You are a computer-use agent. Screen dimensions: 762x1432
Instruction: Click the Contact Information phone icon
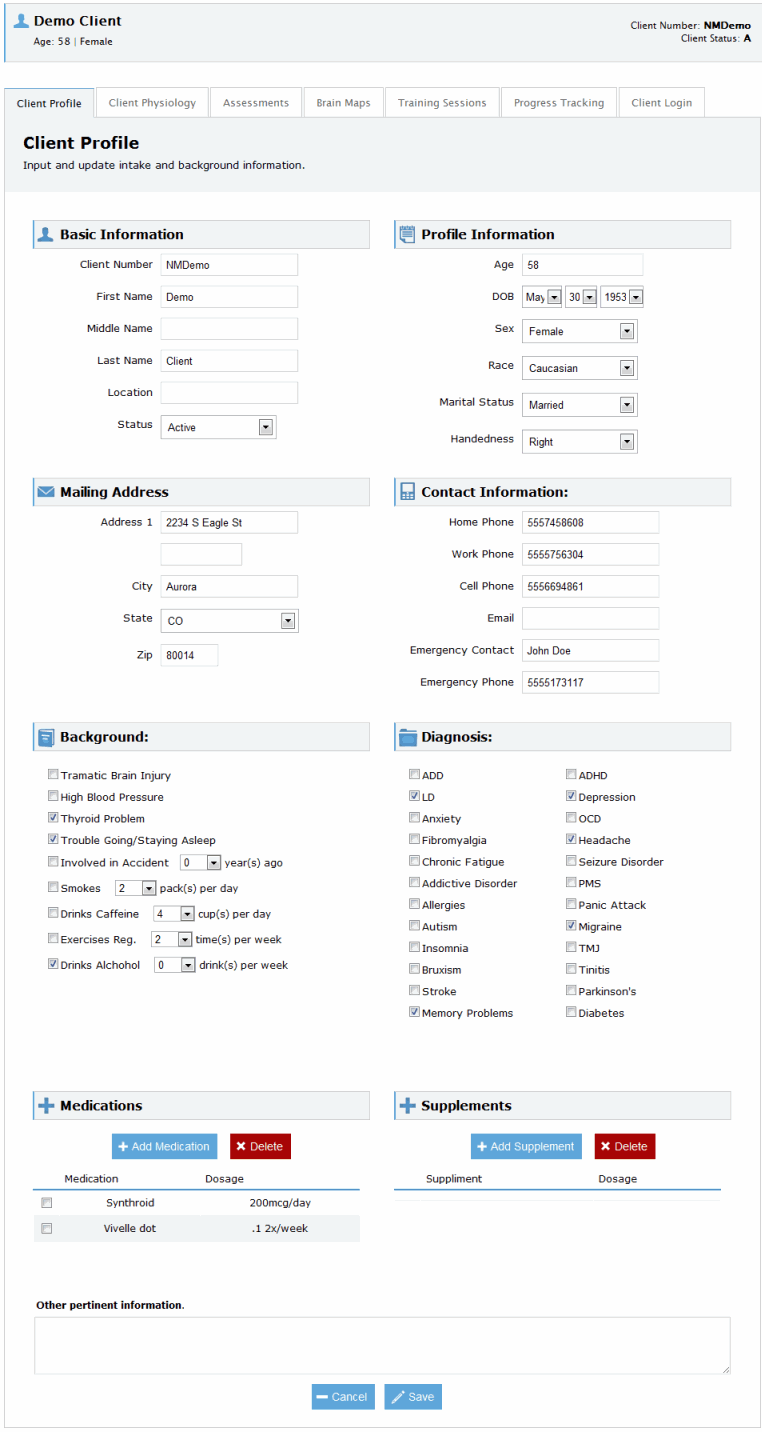point(407,492)
